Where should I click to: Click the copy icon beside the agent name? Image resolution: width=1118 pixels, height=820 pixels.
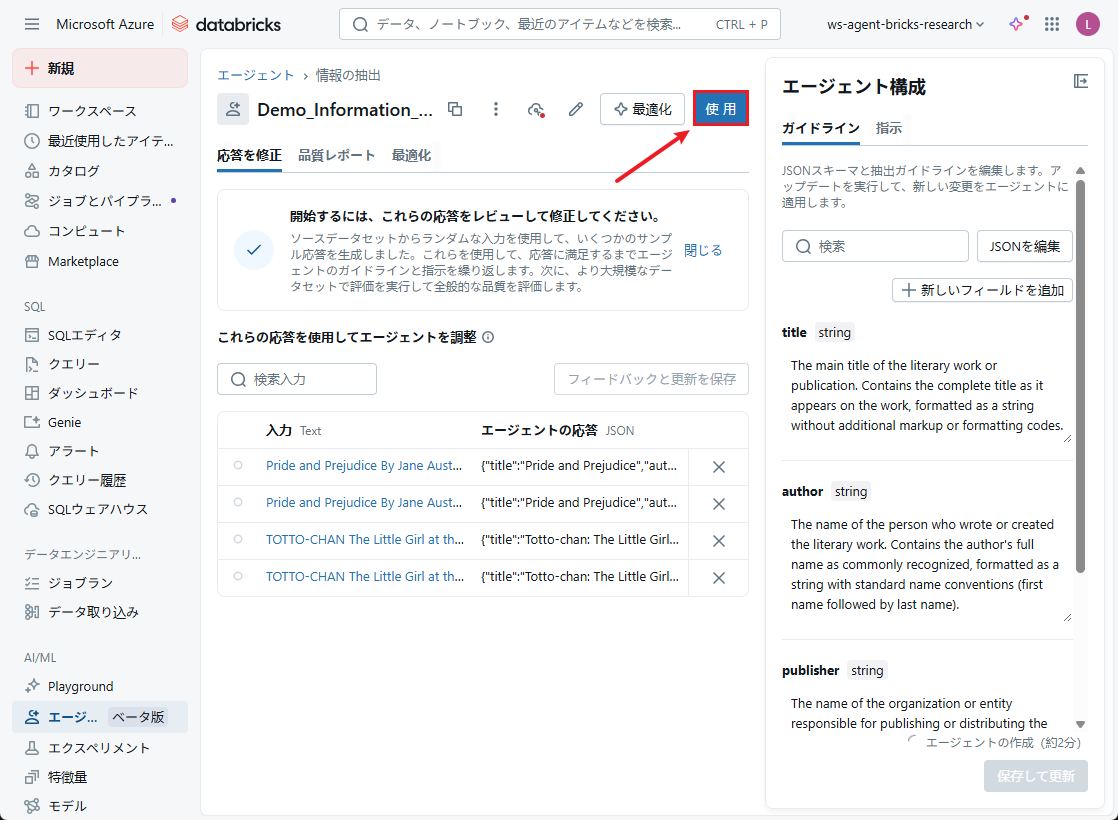point(455,109)
